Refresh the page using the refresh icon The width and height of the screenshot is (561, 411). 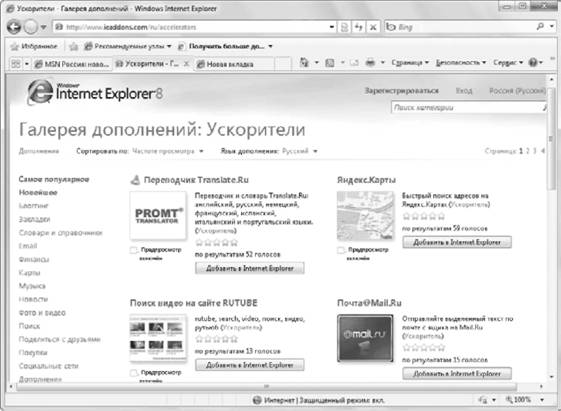click(358, 27)
